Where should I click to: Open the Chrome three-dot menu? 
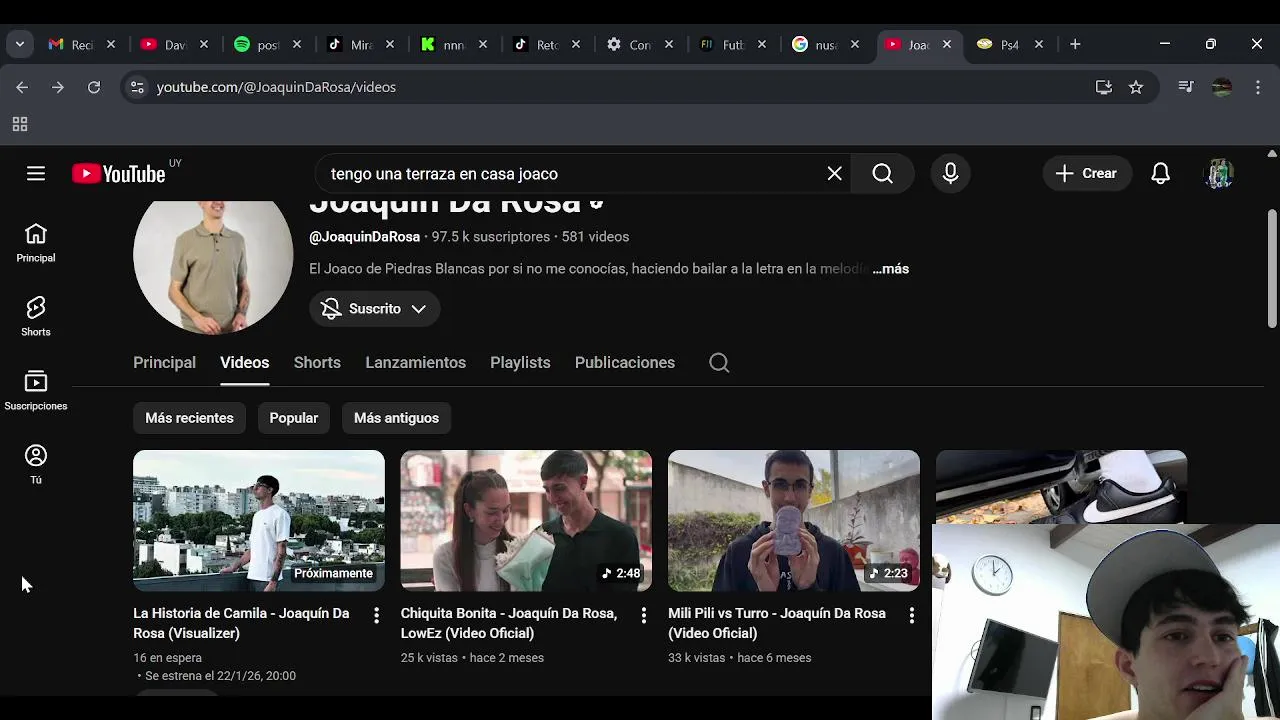[1258, 88]
